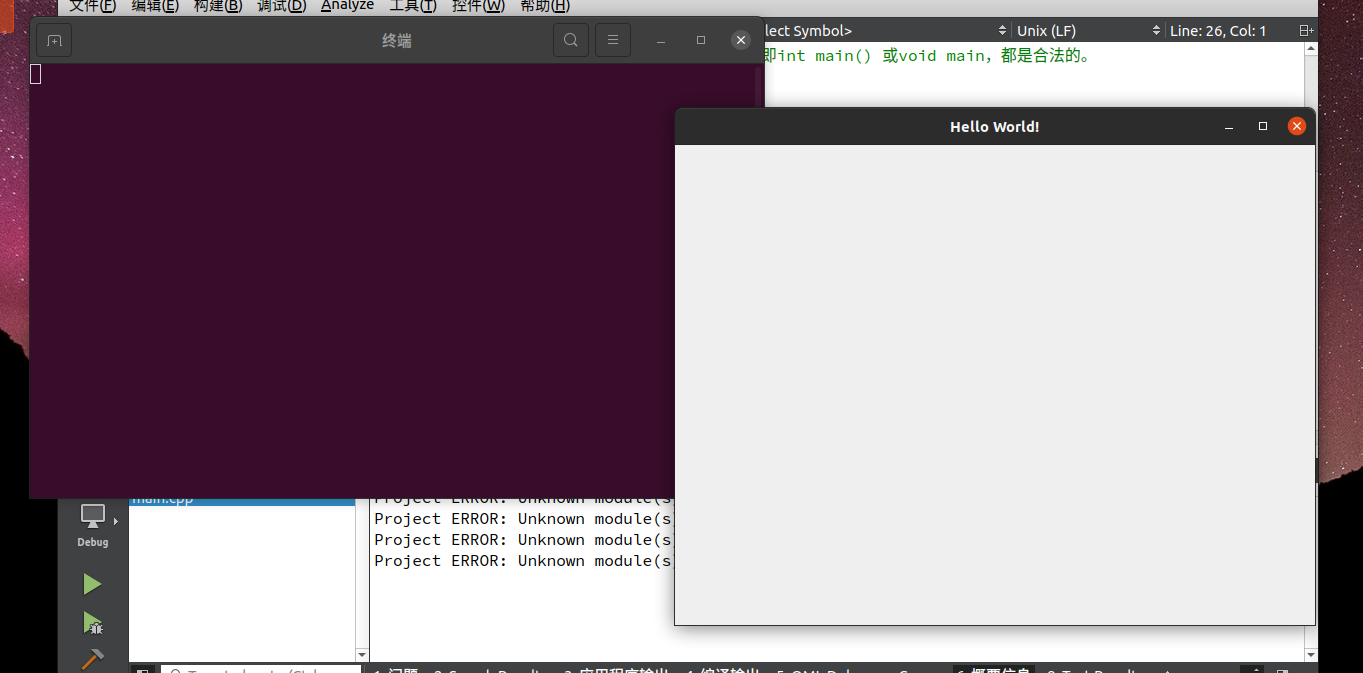Open search in the terminal titlebar
Viewport: 1363px width, 673px height.
tap(570, 40)
